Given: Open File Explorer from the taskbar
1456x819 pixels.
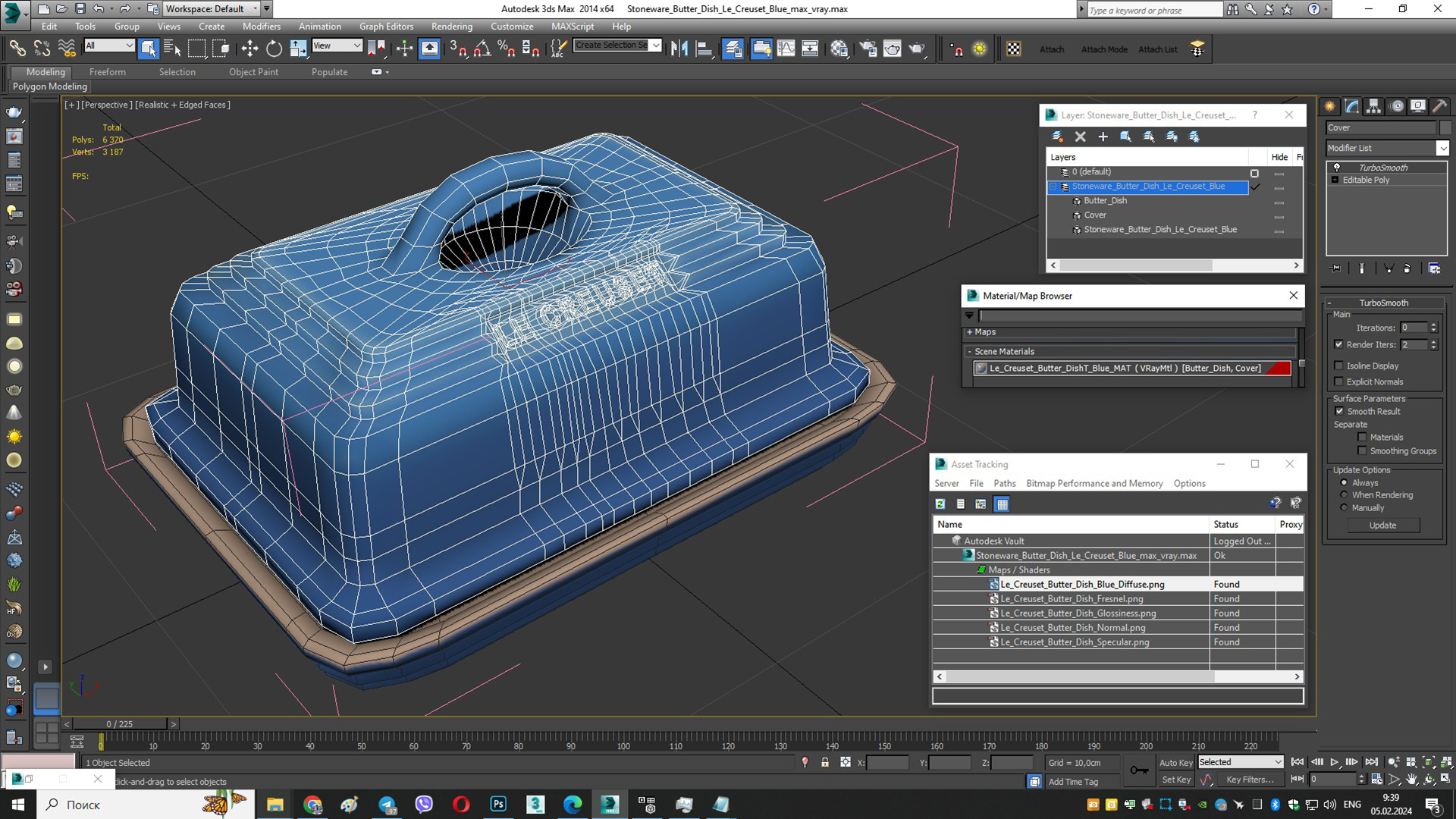Looking at the screenshot, I should point(275,805).
